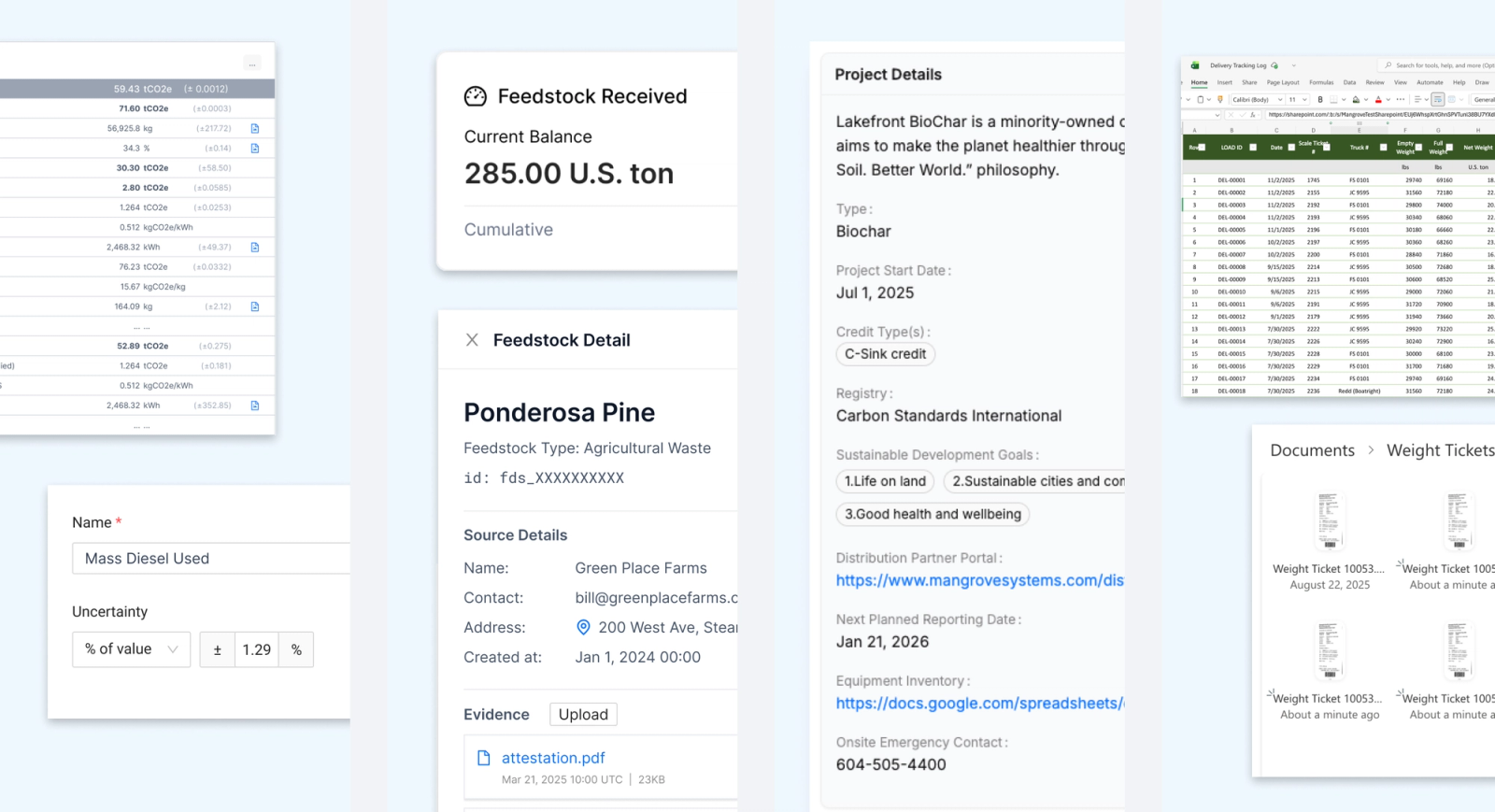Click the attestation.pdf file icon
Image resolution: width=1495 pixels, height=812 pixels.
[x=484, y=758]
